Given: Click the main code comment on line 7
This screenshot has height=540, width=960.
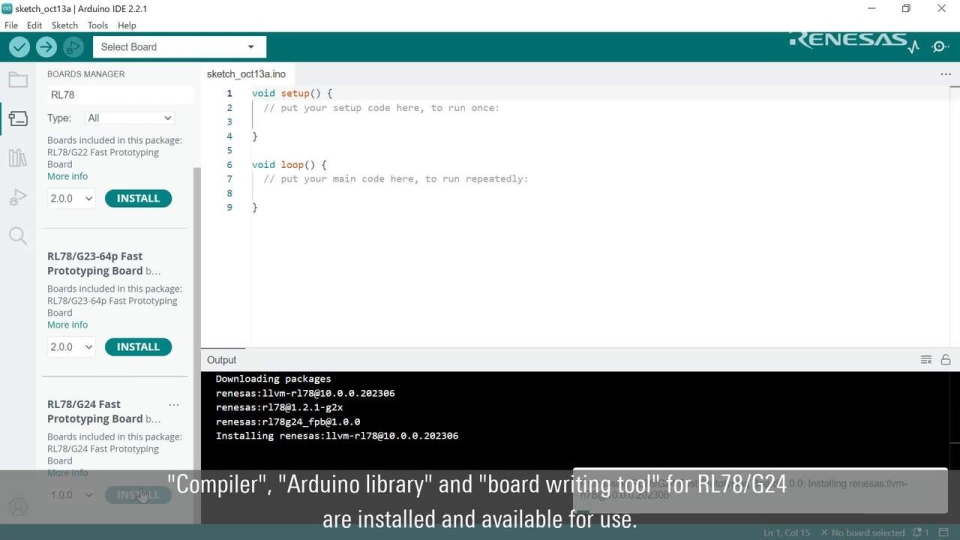Looking at the screenshot, I should (396, 179).
